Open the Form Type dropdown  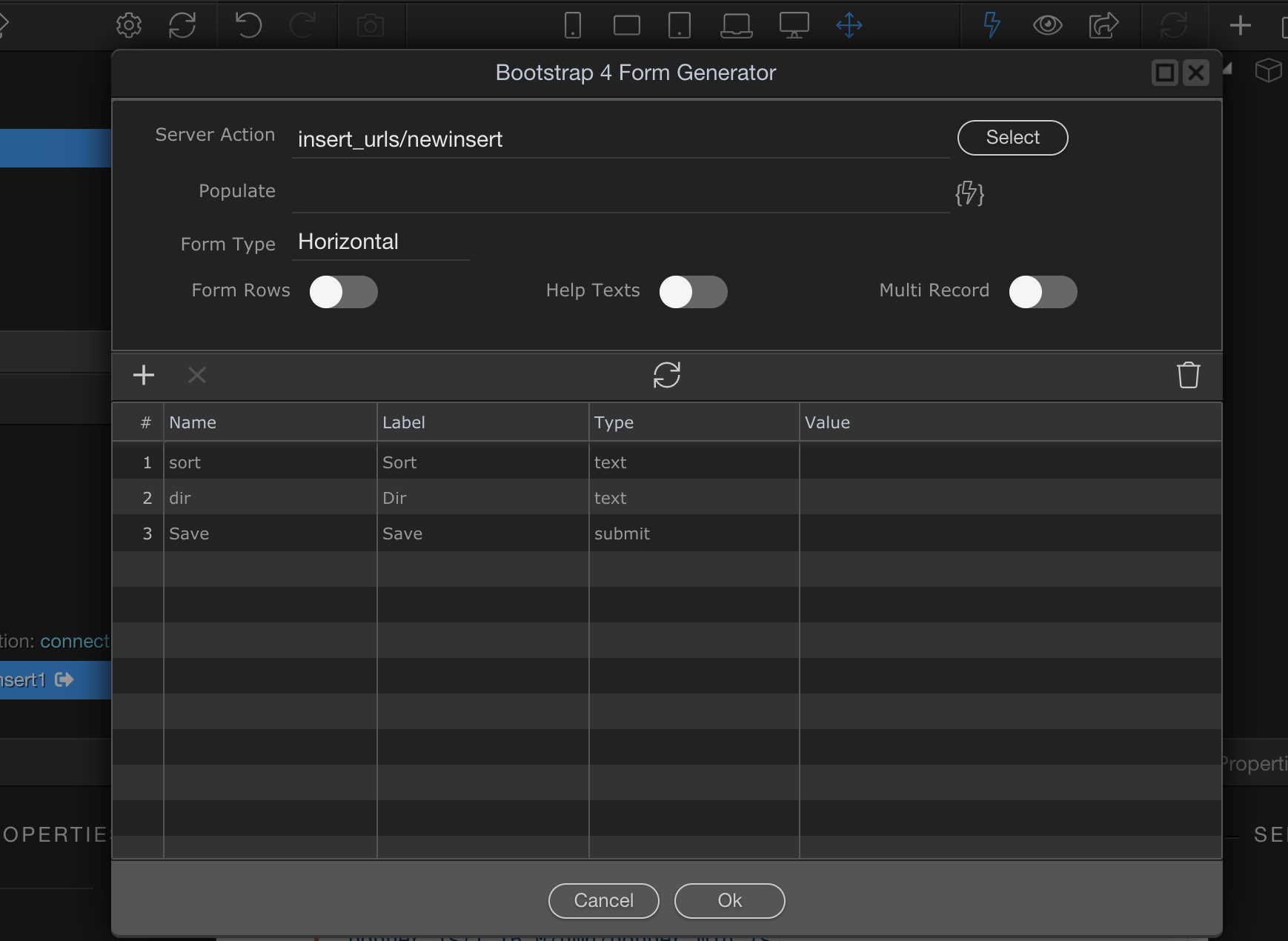(380, 242)
